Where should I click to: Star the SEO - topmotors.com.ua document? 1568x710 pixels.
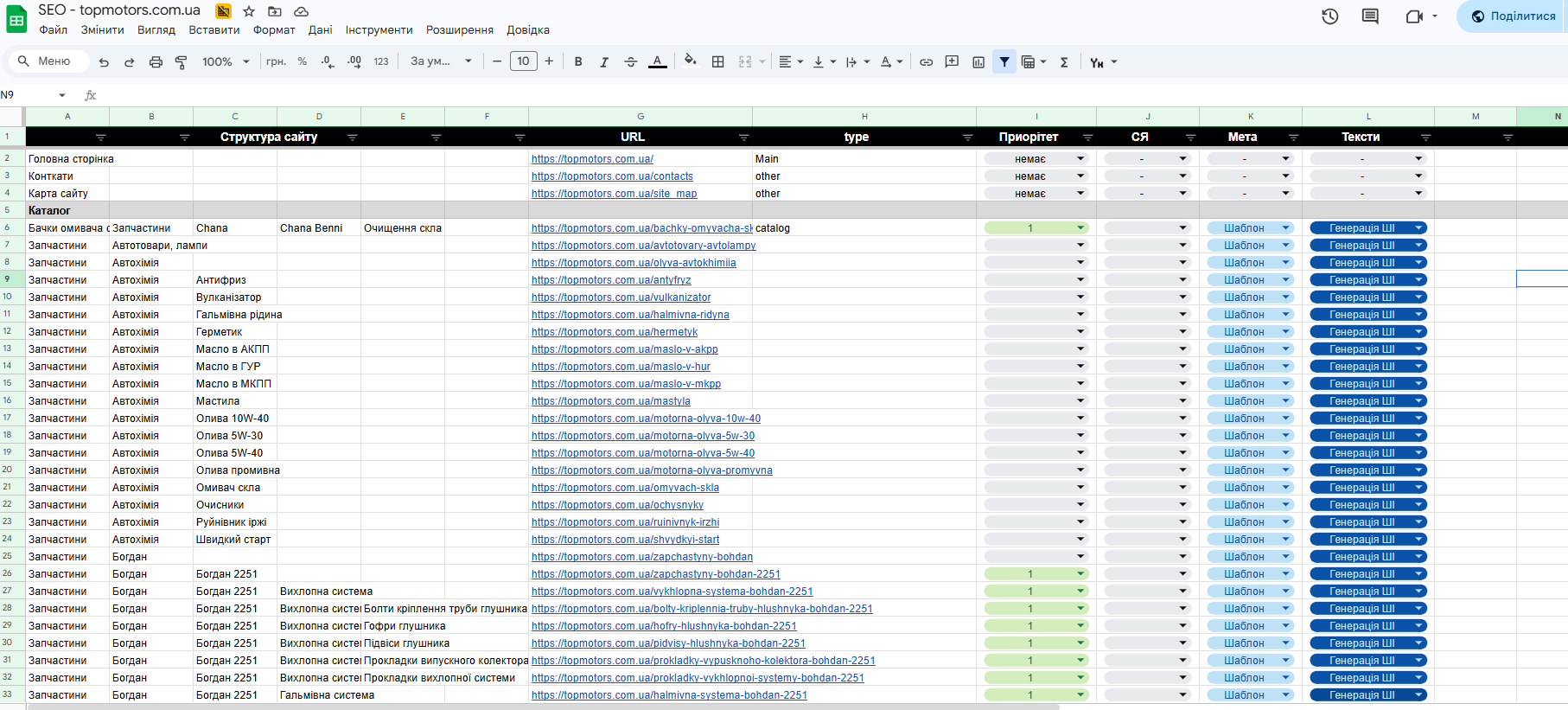point(249,11)
